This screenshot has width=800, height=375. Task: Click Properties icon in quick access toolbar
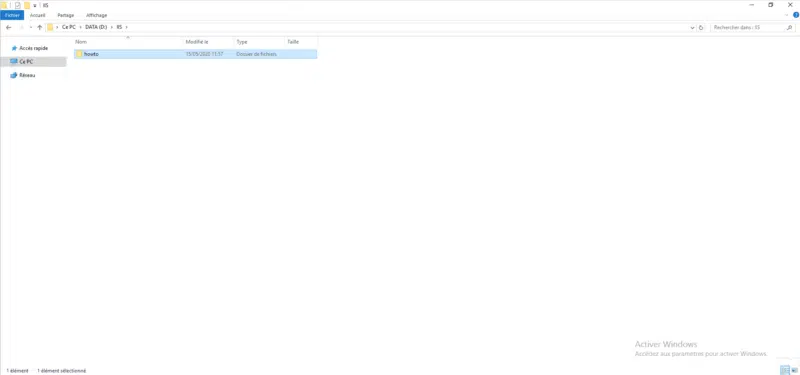click(x=17, y=5)
